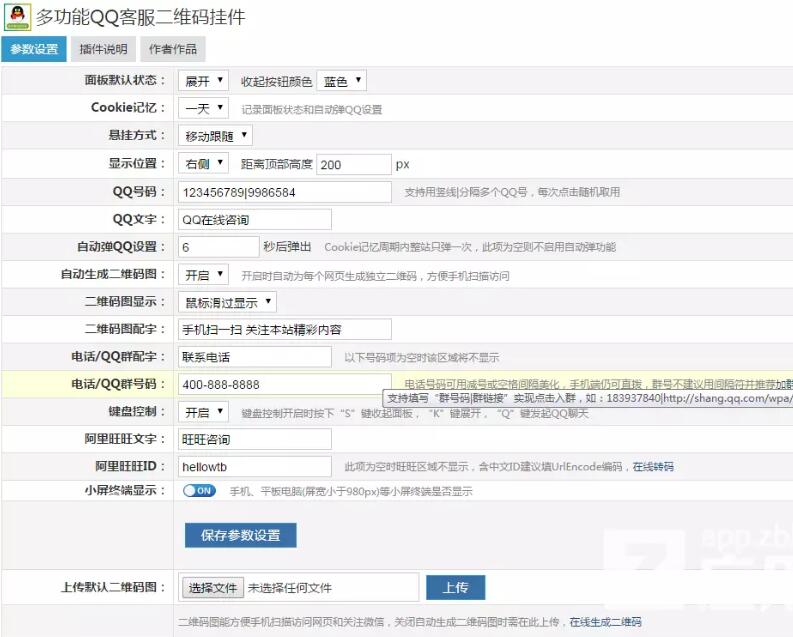Switch to the 参数设置 tab
The width and height of the screenshot is (793, 637).
click(34, 49)
